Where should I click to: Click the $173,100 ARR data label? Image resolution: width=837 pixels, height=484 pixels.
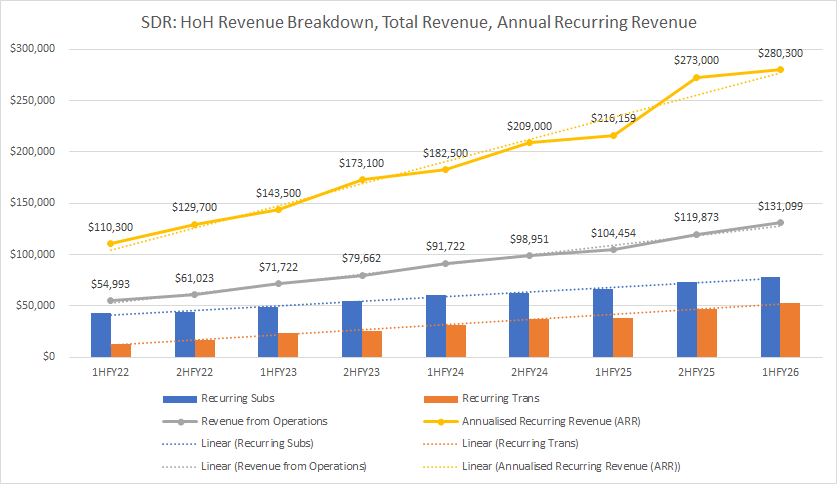coord(362,161)
